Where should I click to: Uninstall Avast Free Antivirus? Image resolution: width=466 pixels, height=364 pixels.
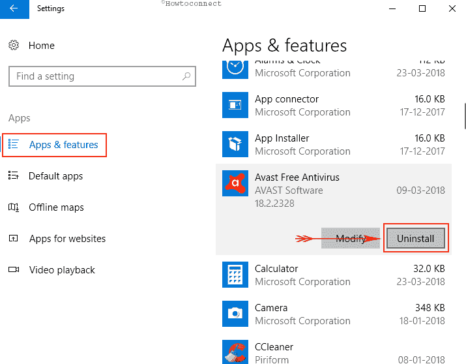click(416, 238)
